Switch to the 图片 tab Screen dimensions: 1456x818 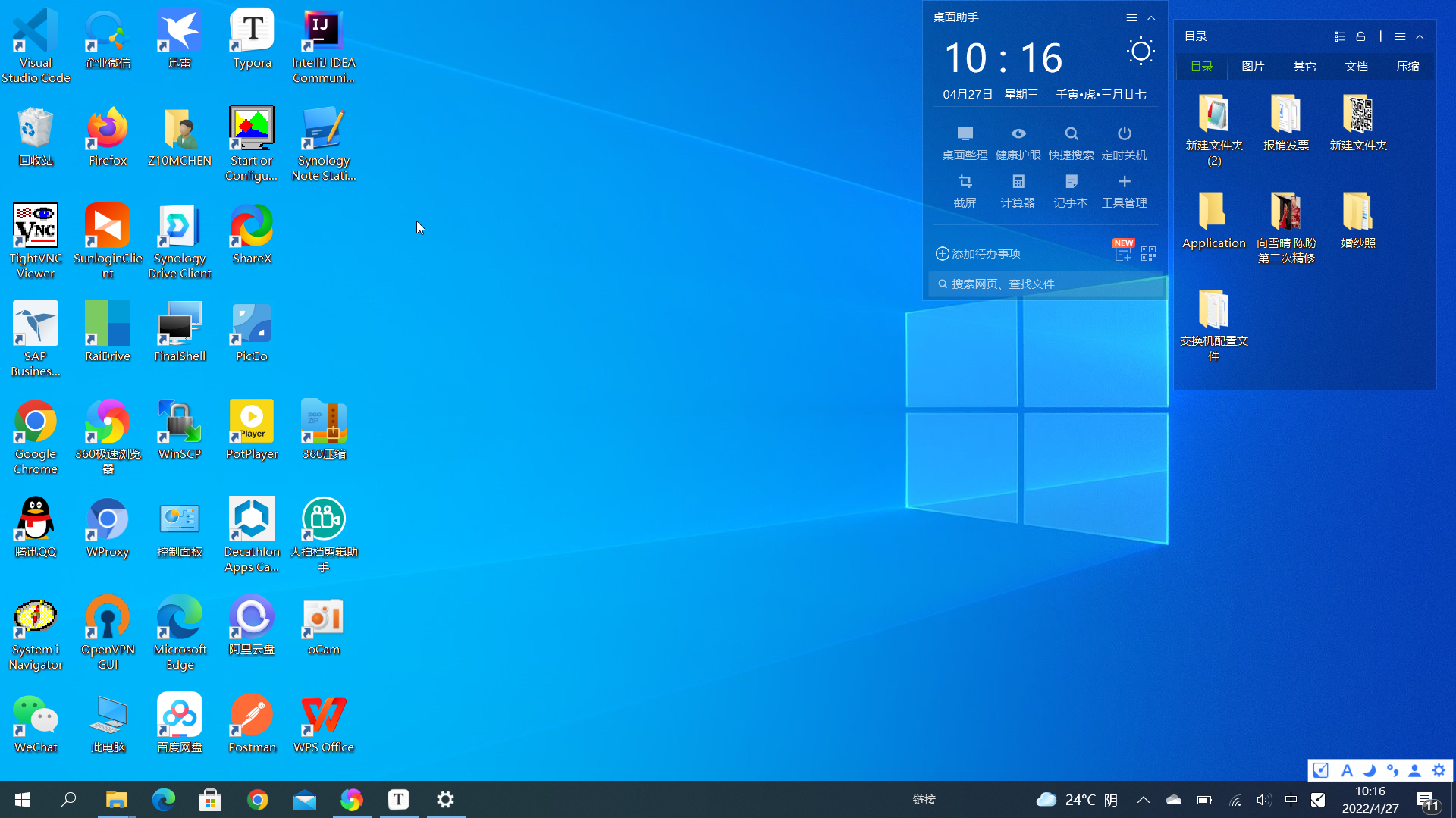(x=1253, y=66)
